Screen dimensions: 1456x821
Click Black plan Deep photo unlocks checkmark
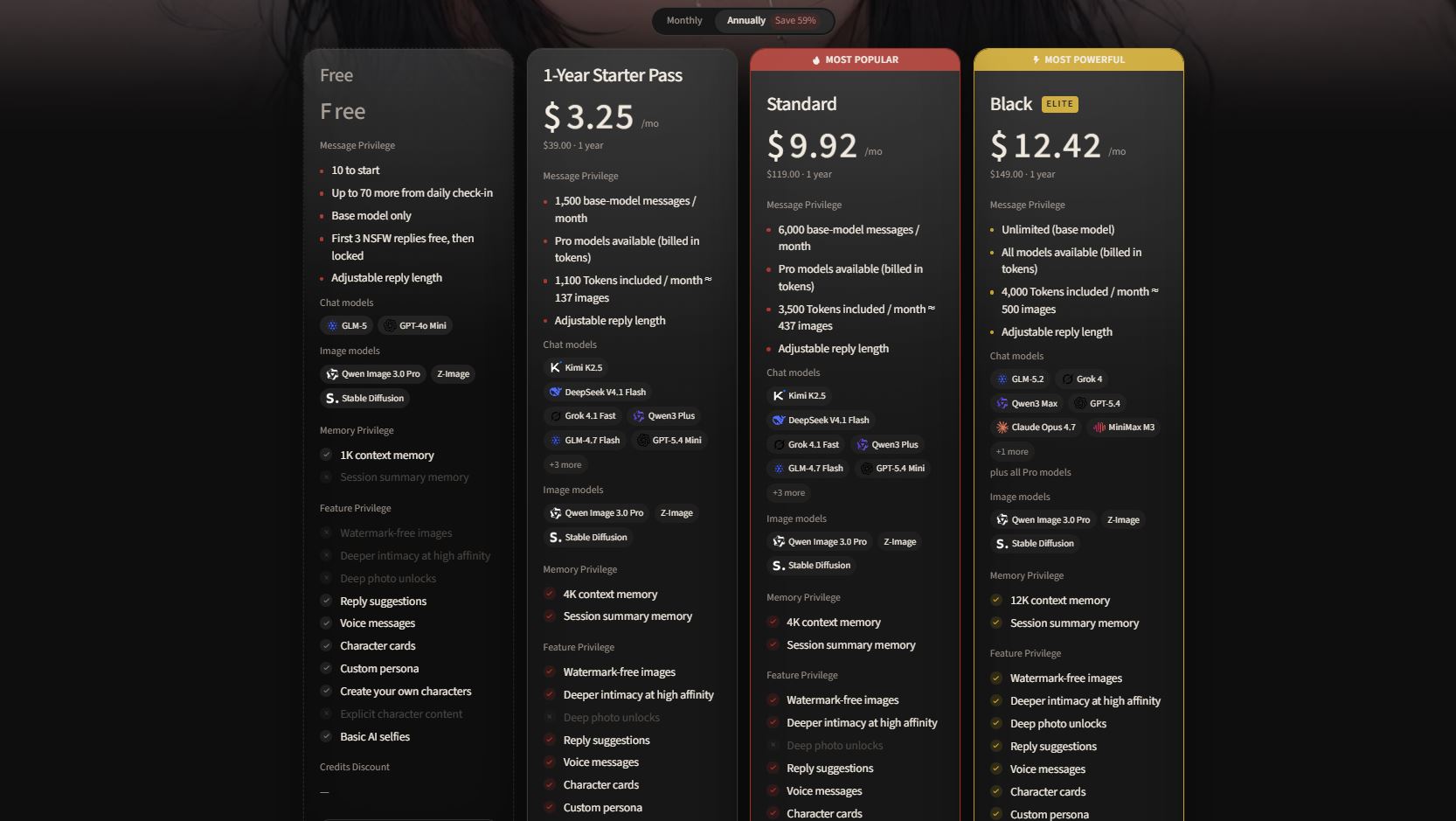(996, 723)
